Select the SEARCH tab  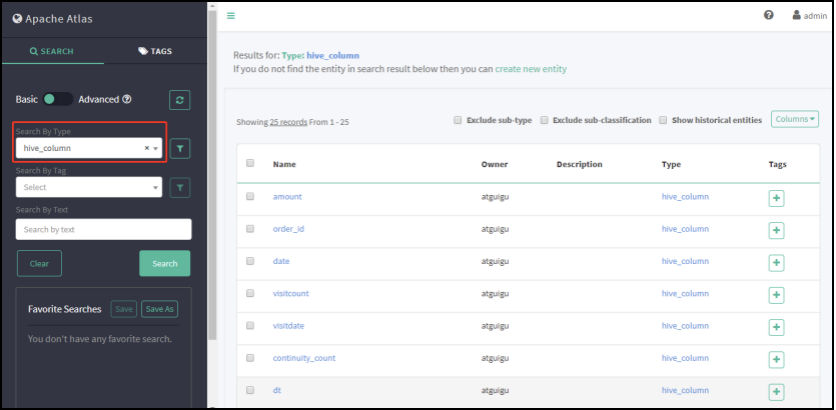coord(52,51)
